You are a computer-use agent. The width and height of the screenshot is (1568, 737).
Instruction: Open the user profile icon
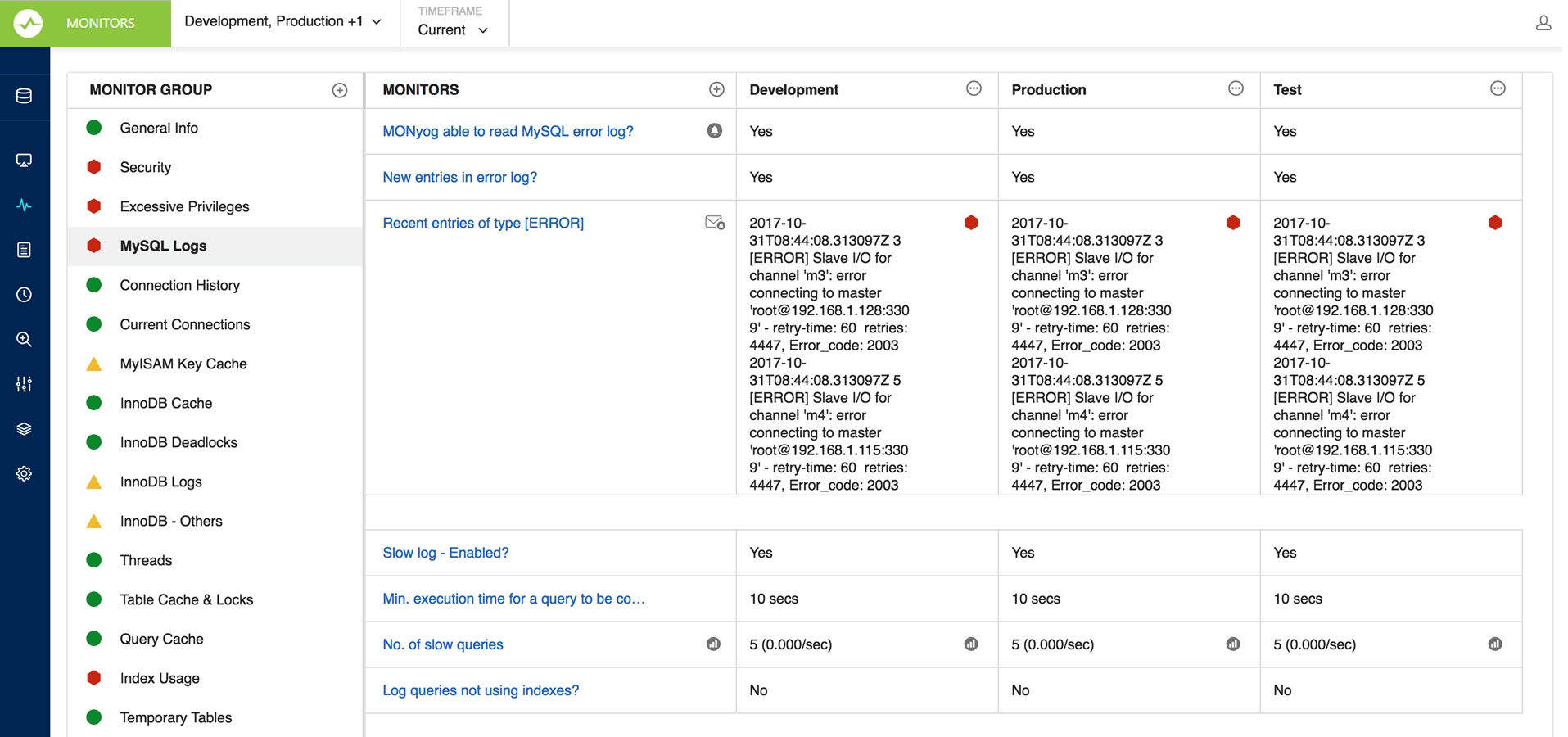tap(1543, 23)
